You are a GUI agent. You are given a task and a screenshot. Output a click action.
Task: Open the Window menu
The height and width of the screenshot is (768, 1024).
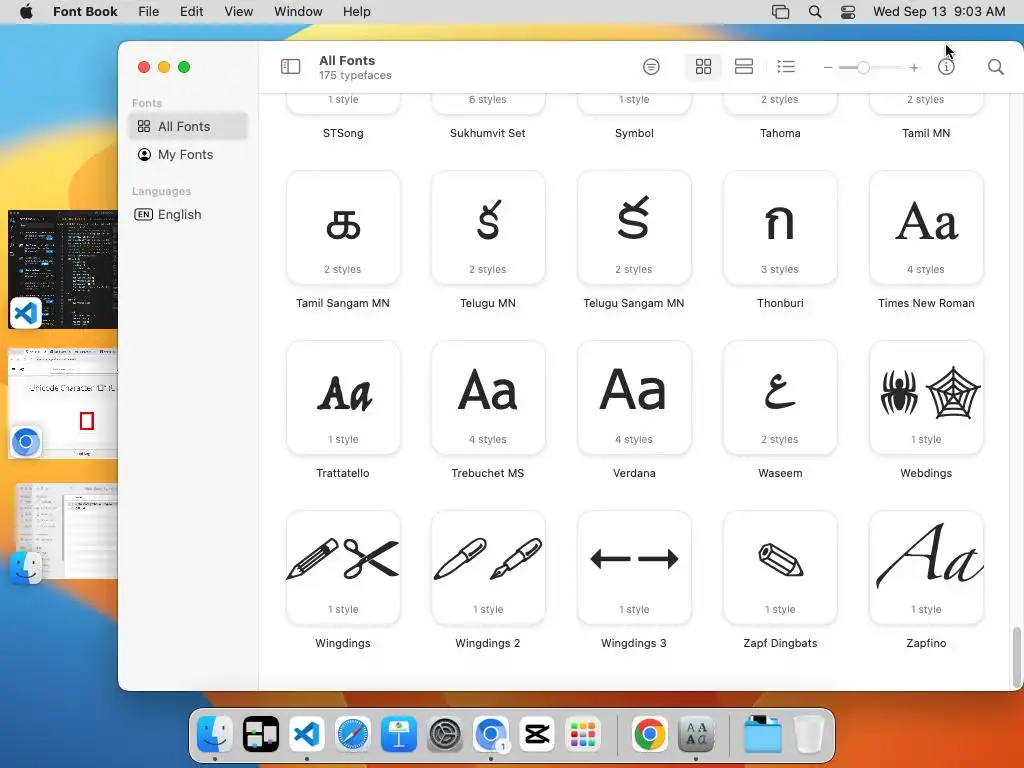coord(298,12)
